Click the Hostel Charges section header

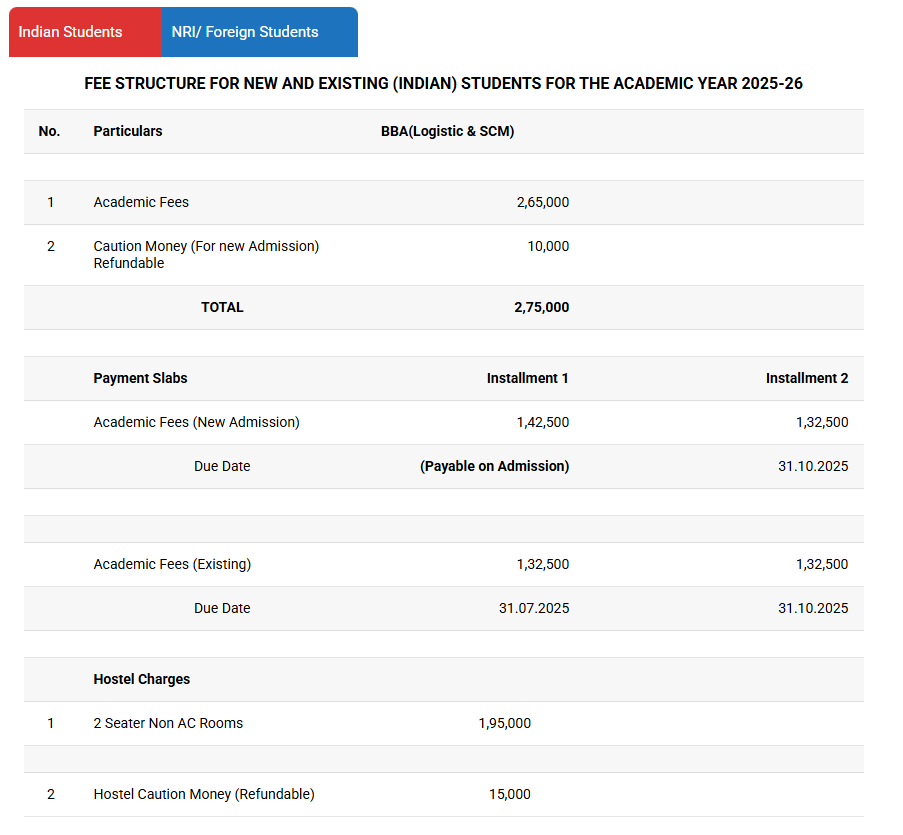pyautogui.click(x=141, y=679)
